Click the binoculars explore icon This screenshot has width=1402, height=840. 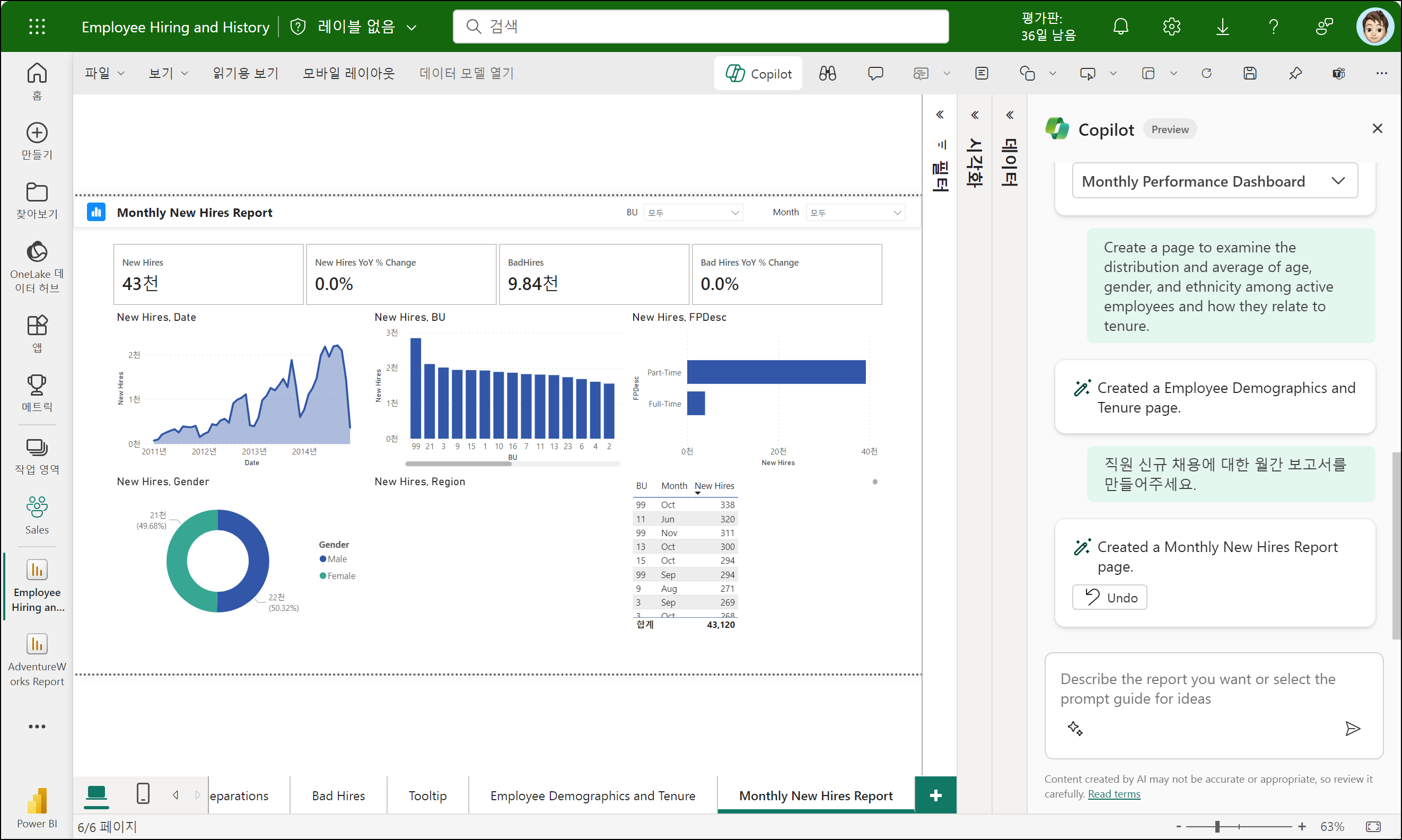tap(827, 74)
